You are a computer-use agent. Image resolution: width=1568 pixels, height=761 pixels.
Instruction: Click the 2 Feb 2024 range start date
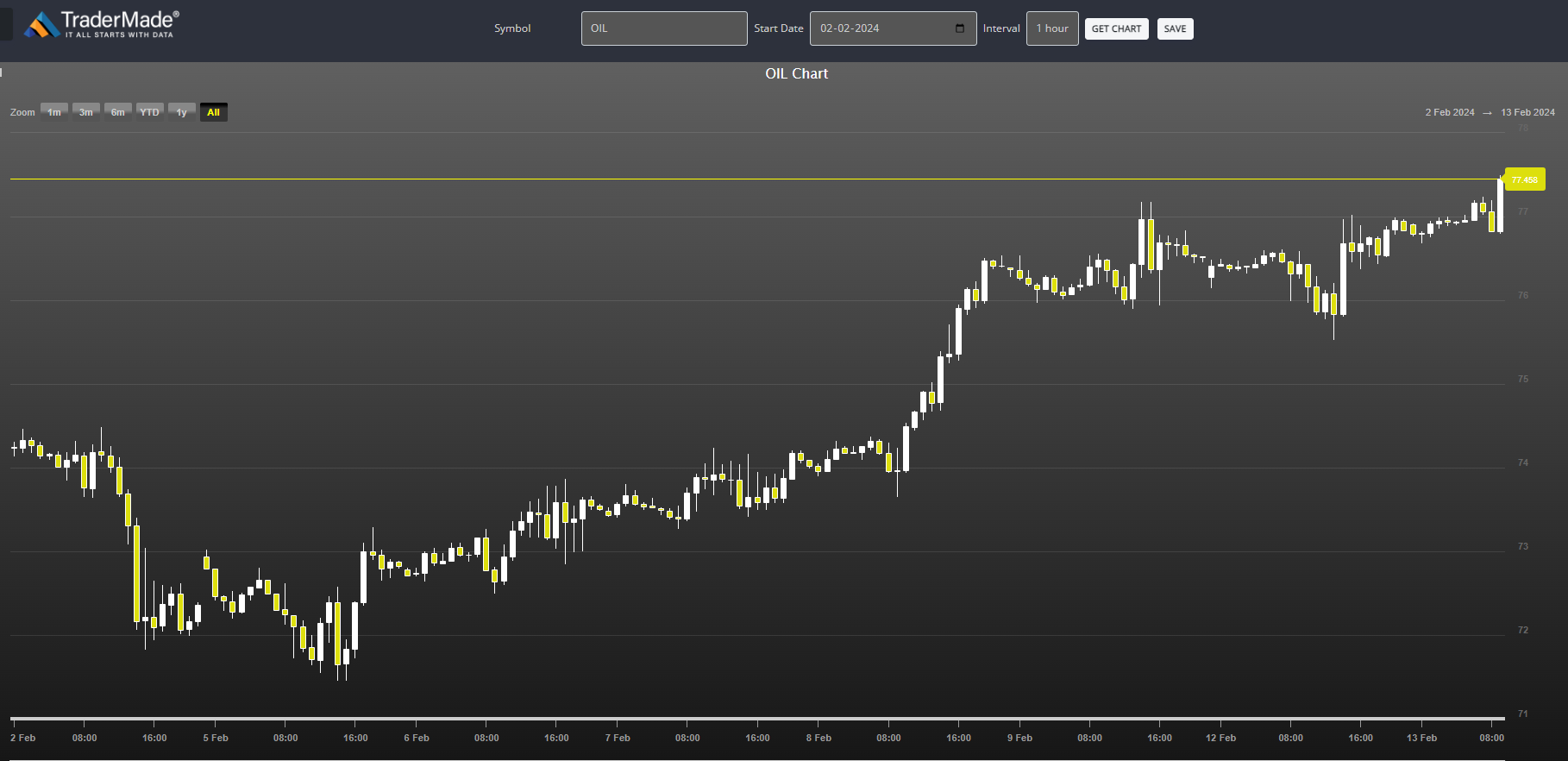(x=1450, y=112)
